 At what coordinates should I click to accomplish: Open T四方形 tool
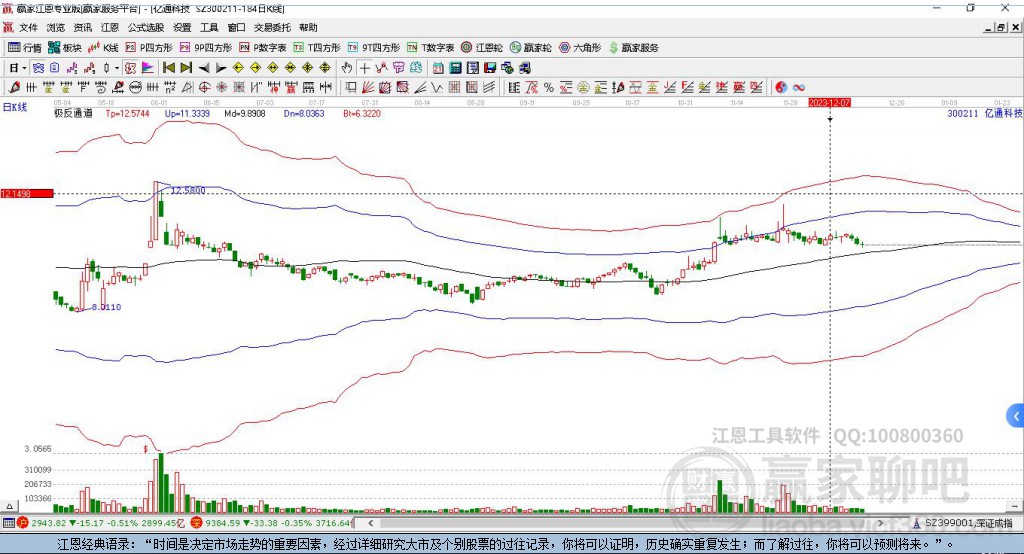317,48
